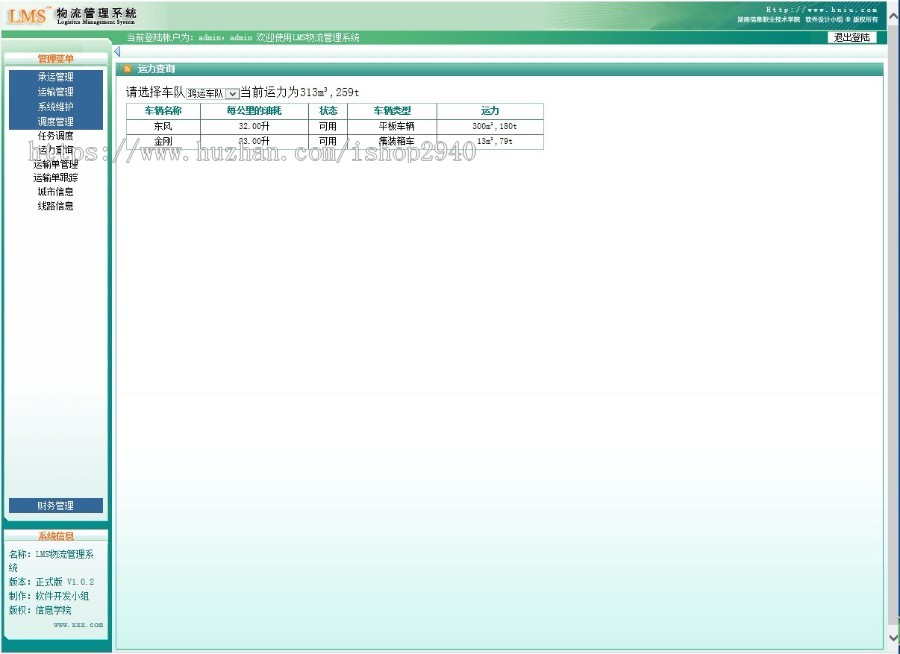Click the 管理菜单 panel header
900x654 pixels.
click(56, 59)
